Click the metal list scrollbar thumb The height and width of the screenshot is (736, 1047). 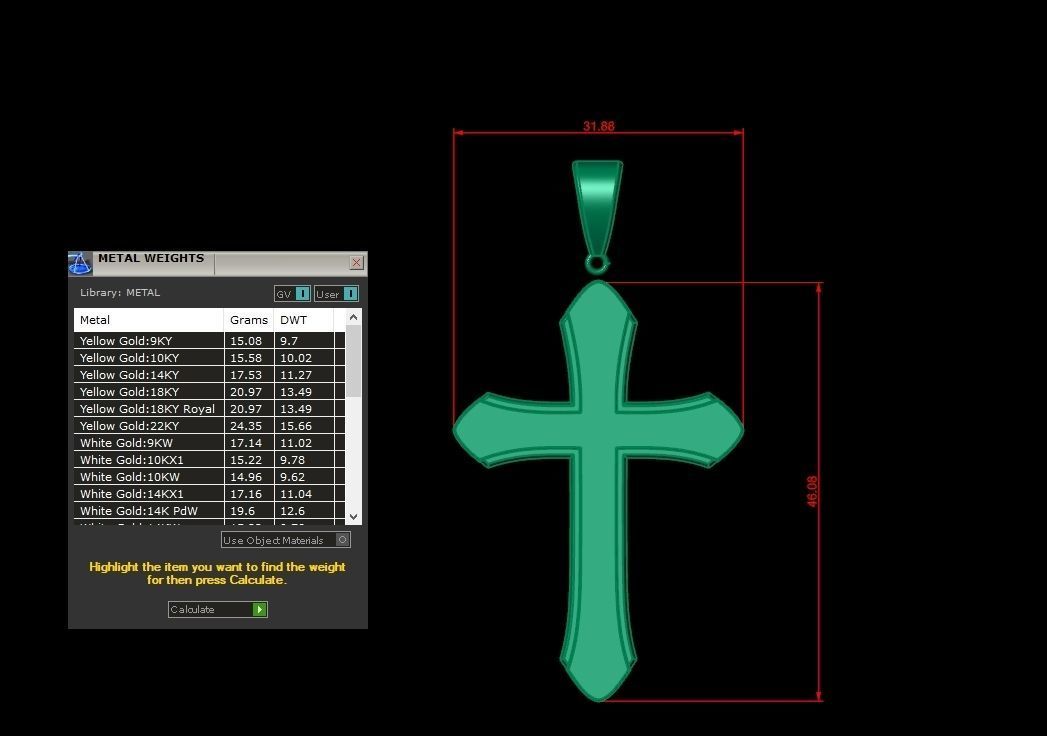click(354, 361)
